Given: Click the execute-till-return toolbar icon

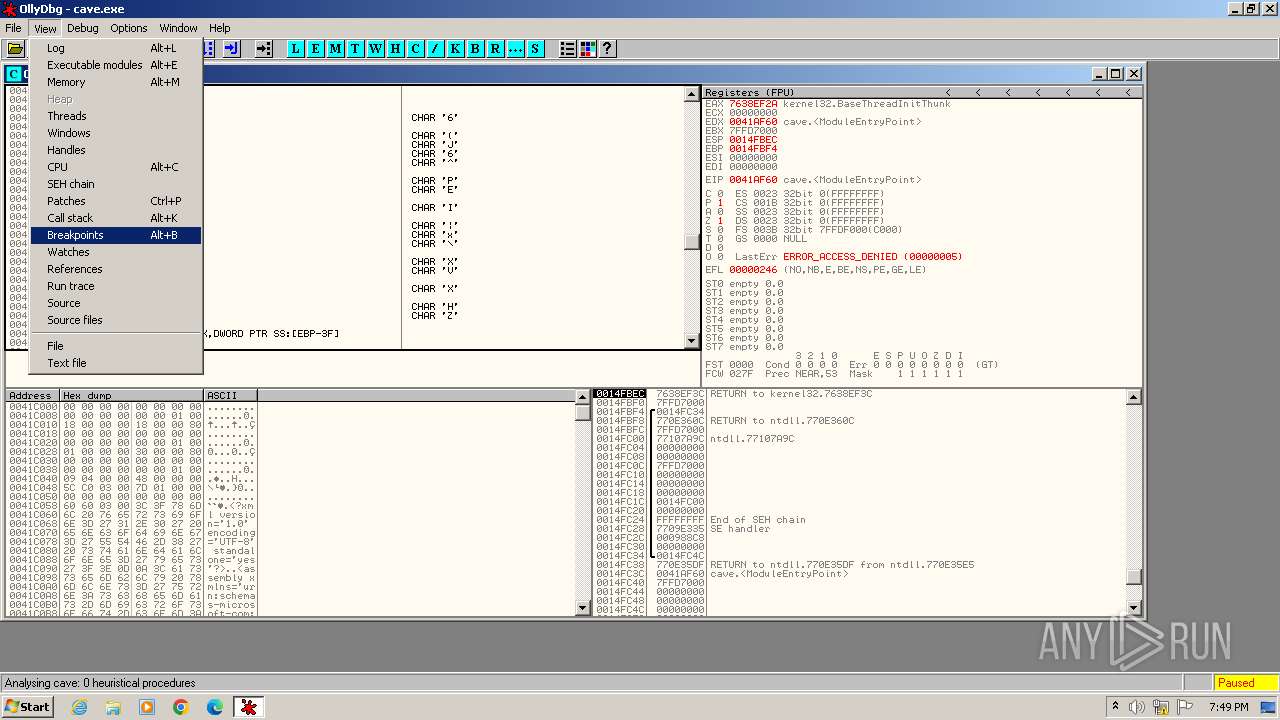Looking at the screenshot, I should (x=231, y=48).
